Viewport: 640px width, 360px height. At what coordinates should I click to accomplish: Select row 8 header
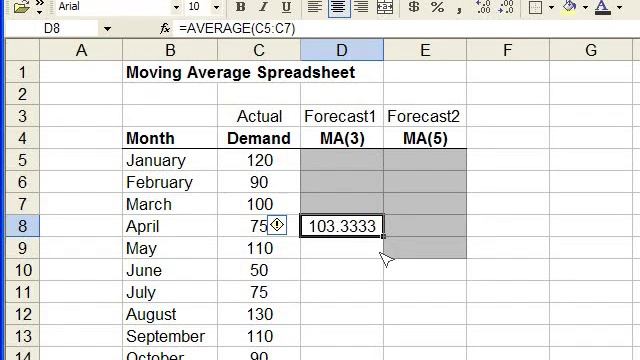22,226
